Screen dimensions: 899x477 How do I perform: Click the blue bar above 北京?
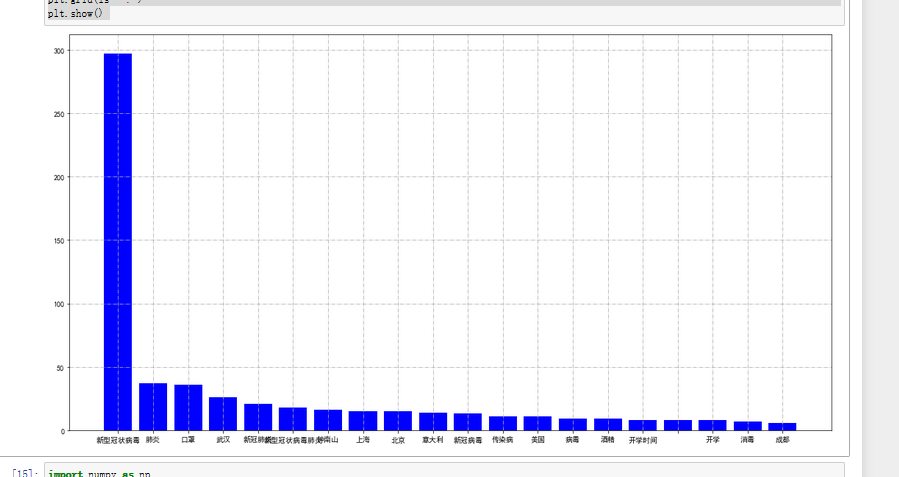pos(398,421)
